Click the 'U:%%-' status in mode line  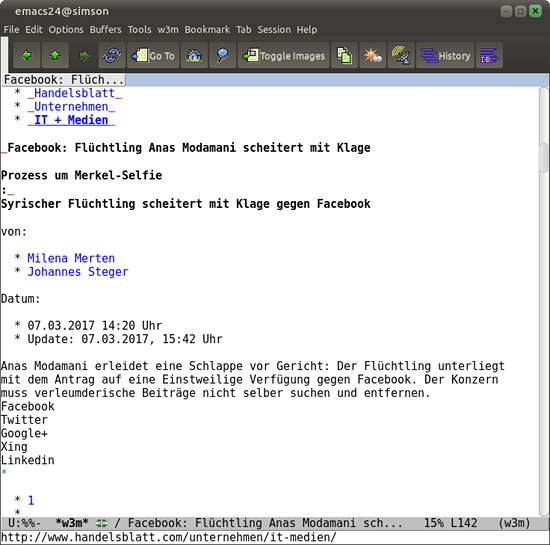tap(24, 523)
